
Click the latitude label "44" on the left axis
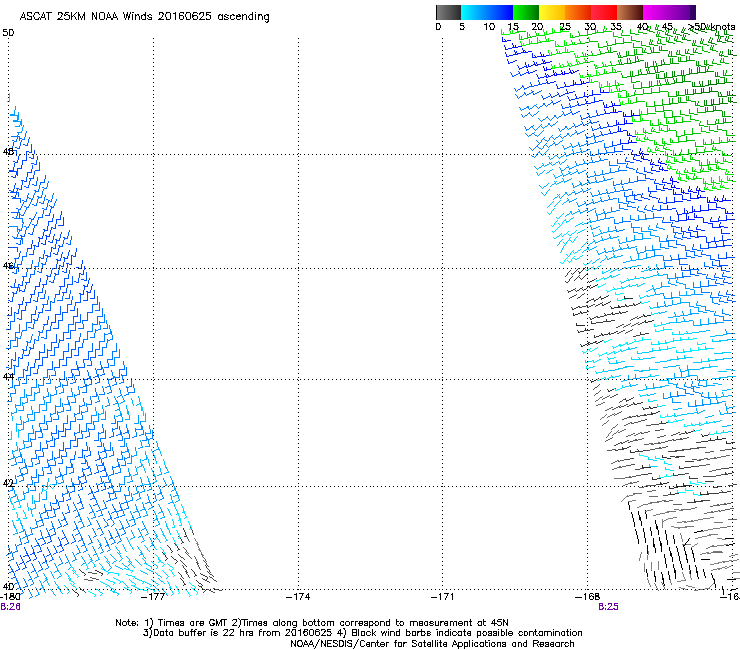[x=8, y=377]
